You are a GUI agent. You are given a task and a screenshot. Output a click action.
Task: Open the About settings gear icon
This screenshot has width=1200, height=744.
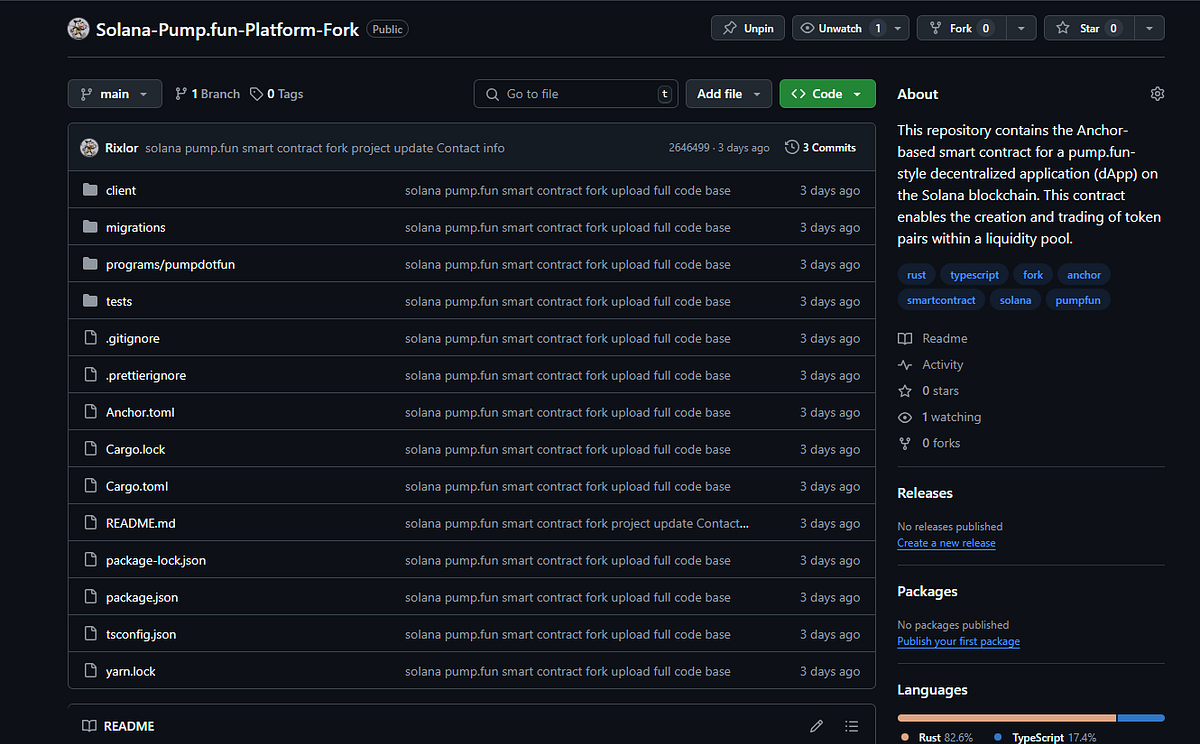[x=1157, y=94]
